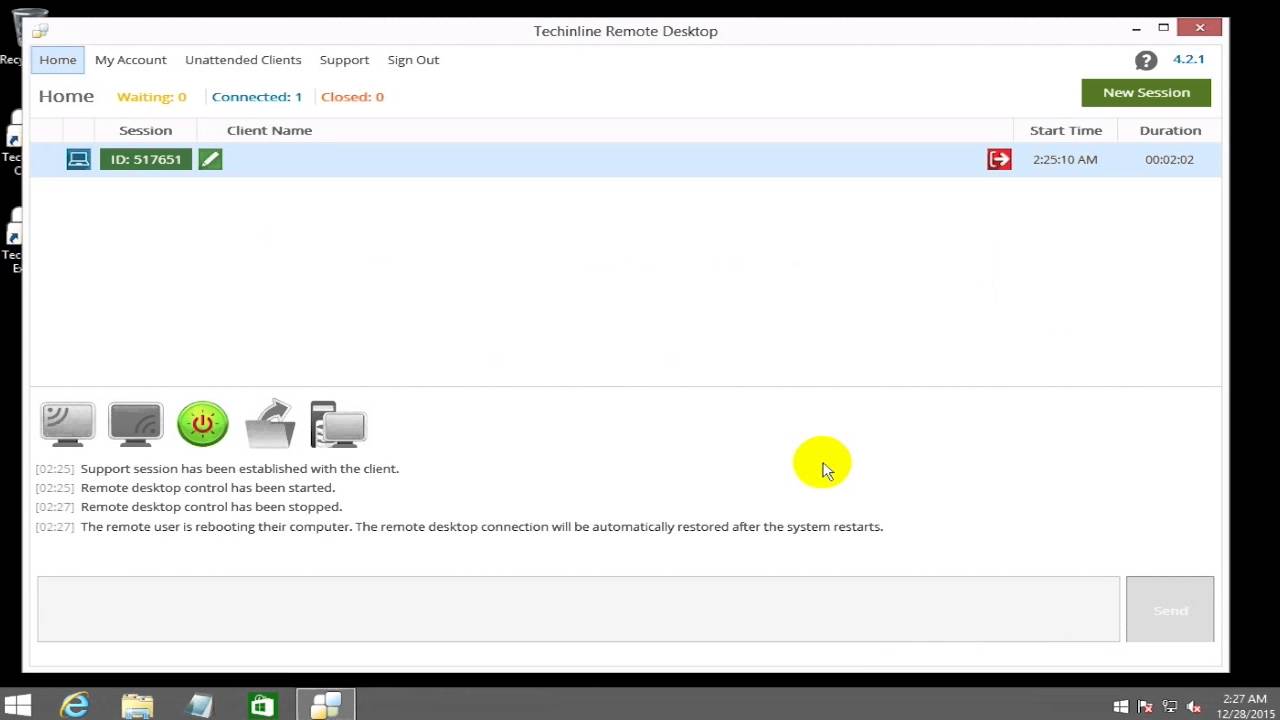The height and width of the screenshot is (720, 1280).
Task: Open the Windows Start button
Action: pyautogui.click(x=18, y=706)
